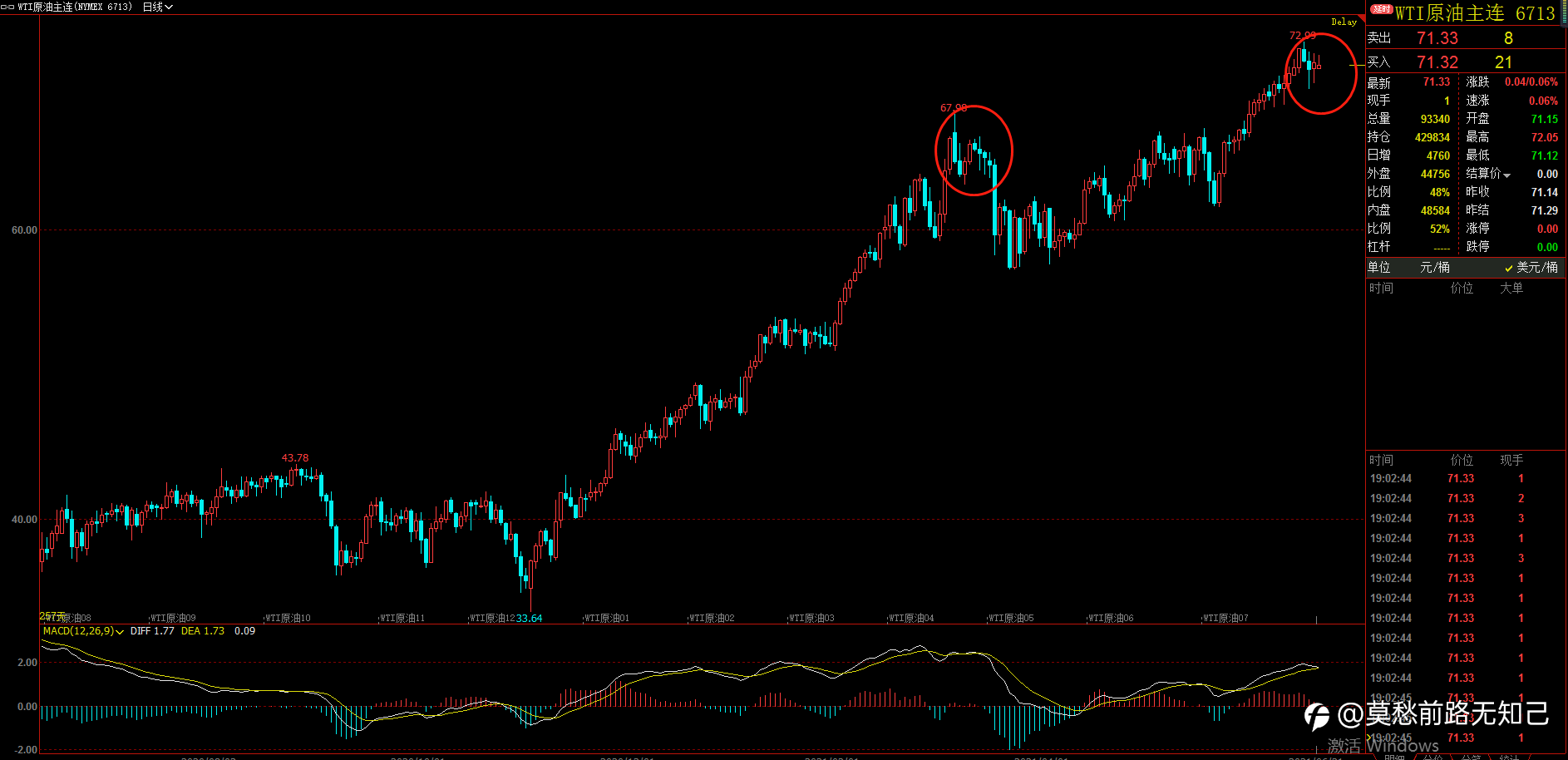Click the 买入 price 71.32
The height and width of the screenshot is (760, 1568).
pos(1437,62)
